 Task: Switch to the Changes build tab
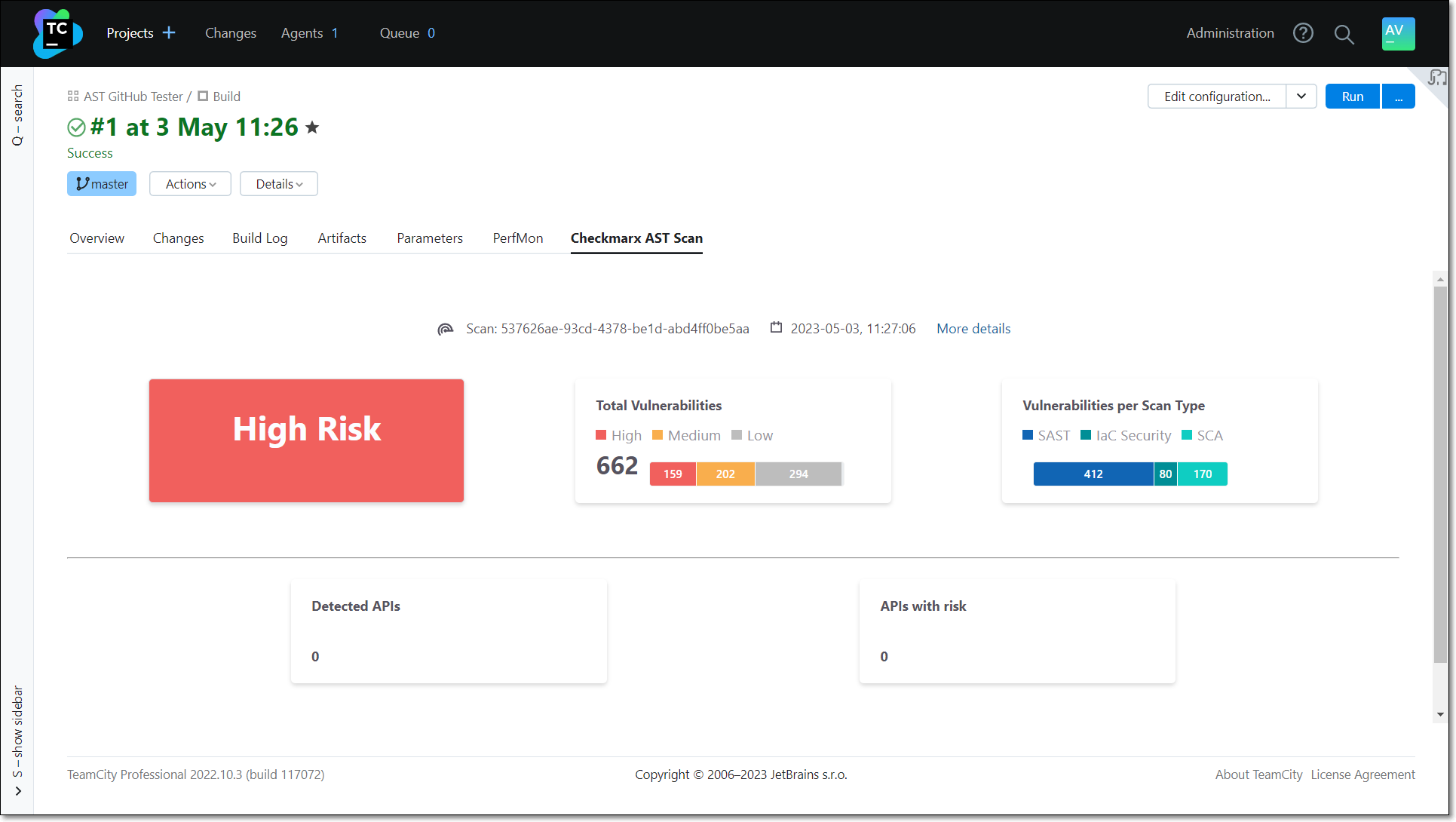(x=178, y=238)
